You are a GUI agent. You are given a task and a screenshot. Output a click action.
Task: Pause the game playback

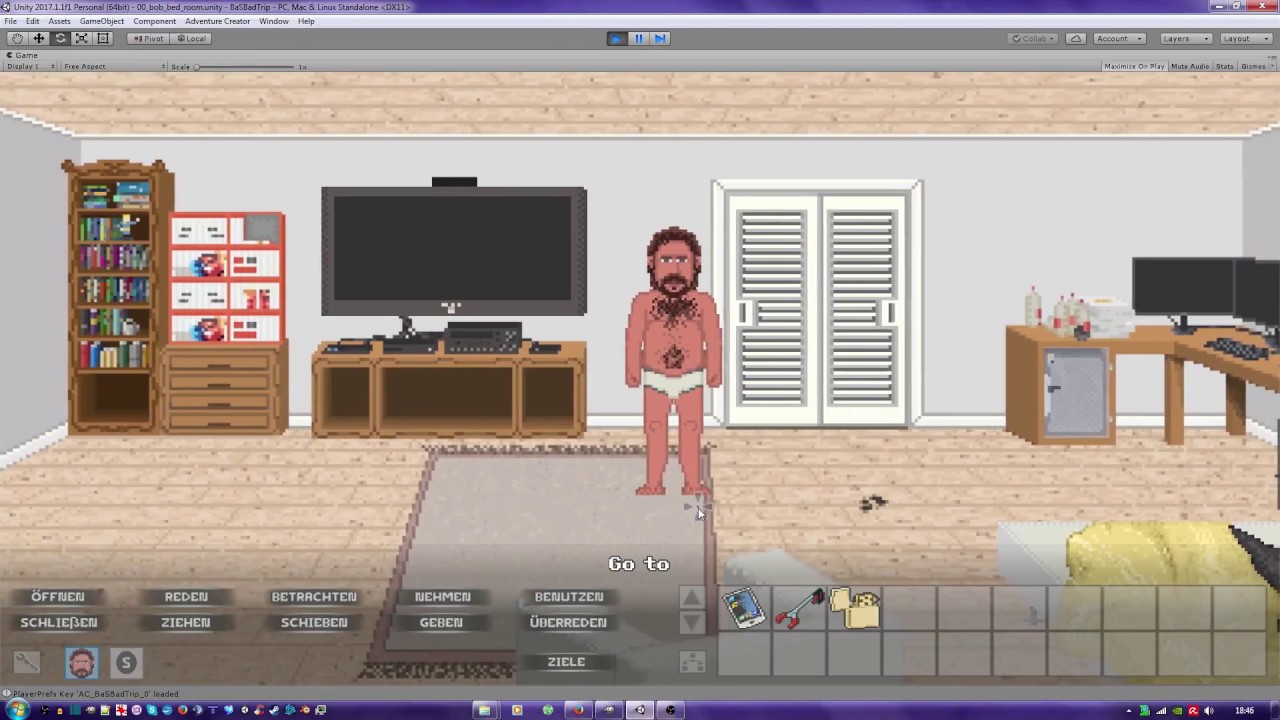point(639,38)
